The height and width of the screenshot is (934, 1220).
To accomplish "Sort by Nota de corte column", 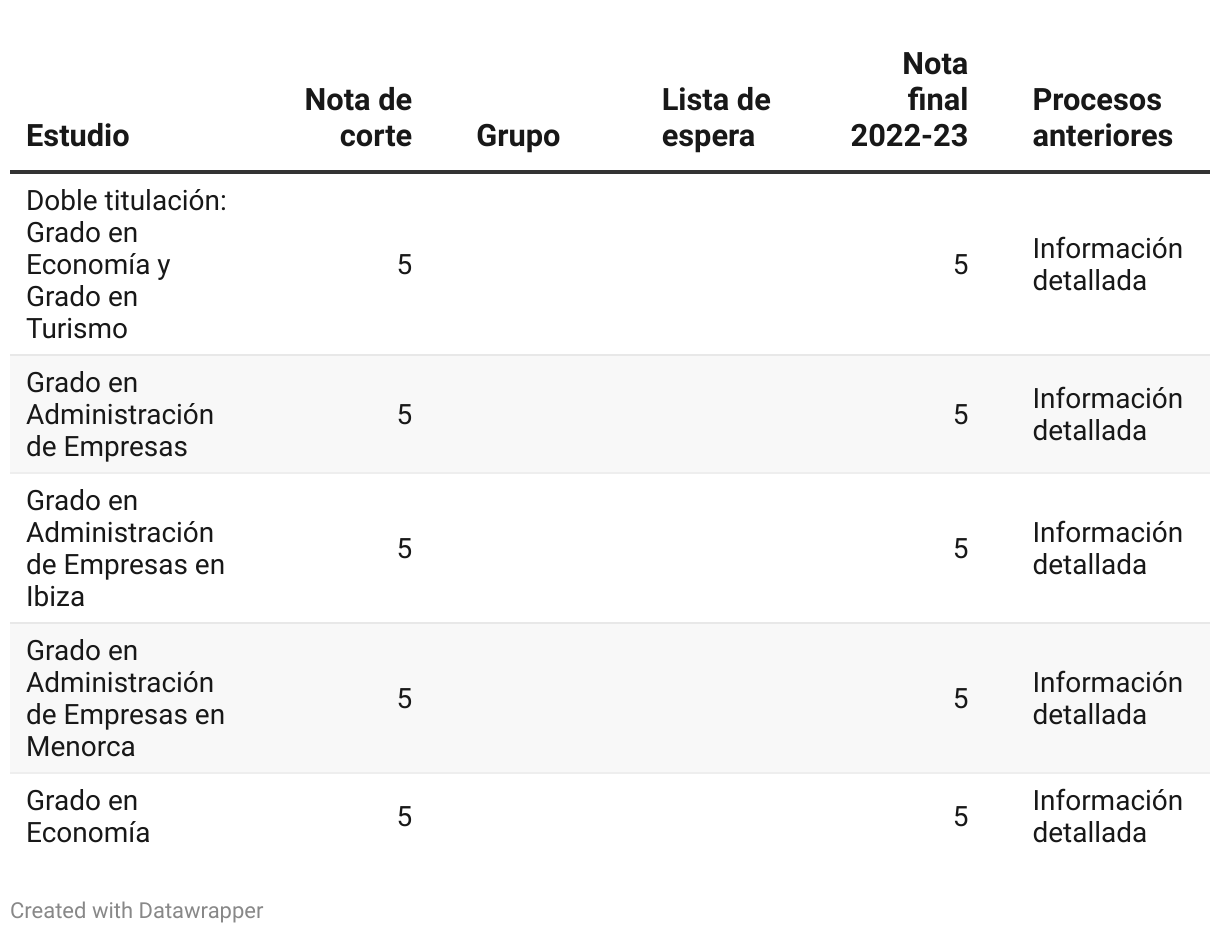I will [x=358, y=117].
